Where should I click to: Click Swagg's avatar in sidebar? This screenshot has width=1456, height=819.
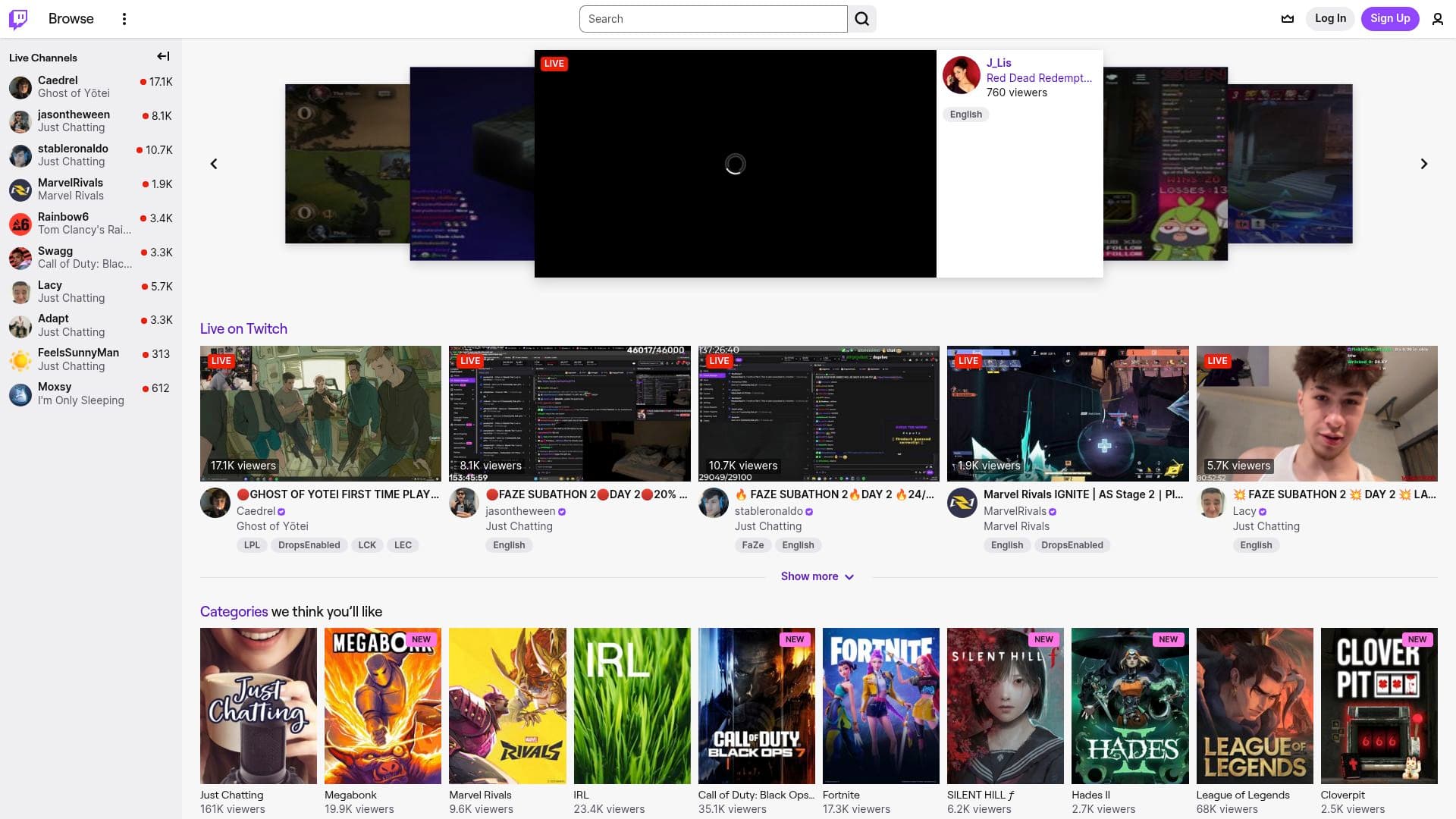(20, 258)
